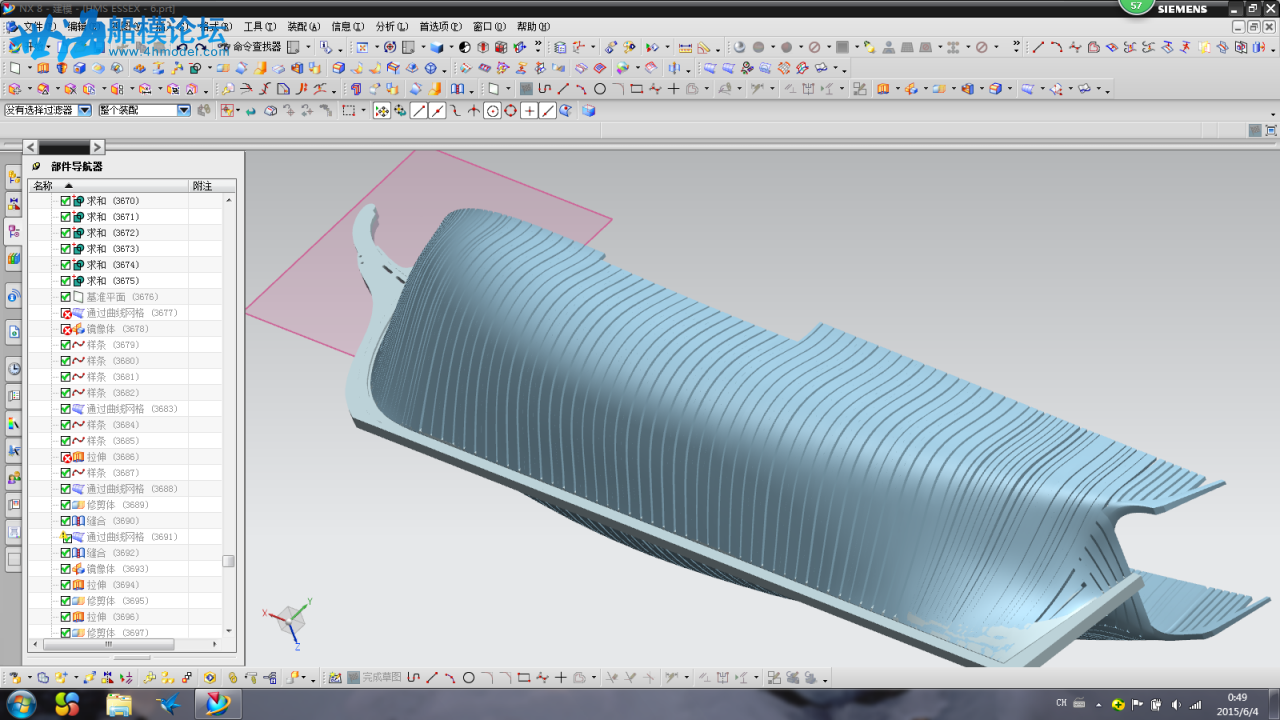Click the rectangle selection icon in selection bar
The height and width of the screenshot is (720, 1280).
click(x=348, y=110)
